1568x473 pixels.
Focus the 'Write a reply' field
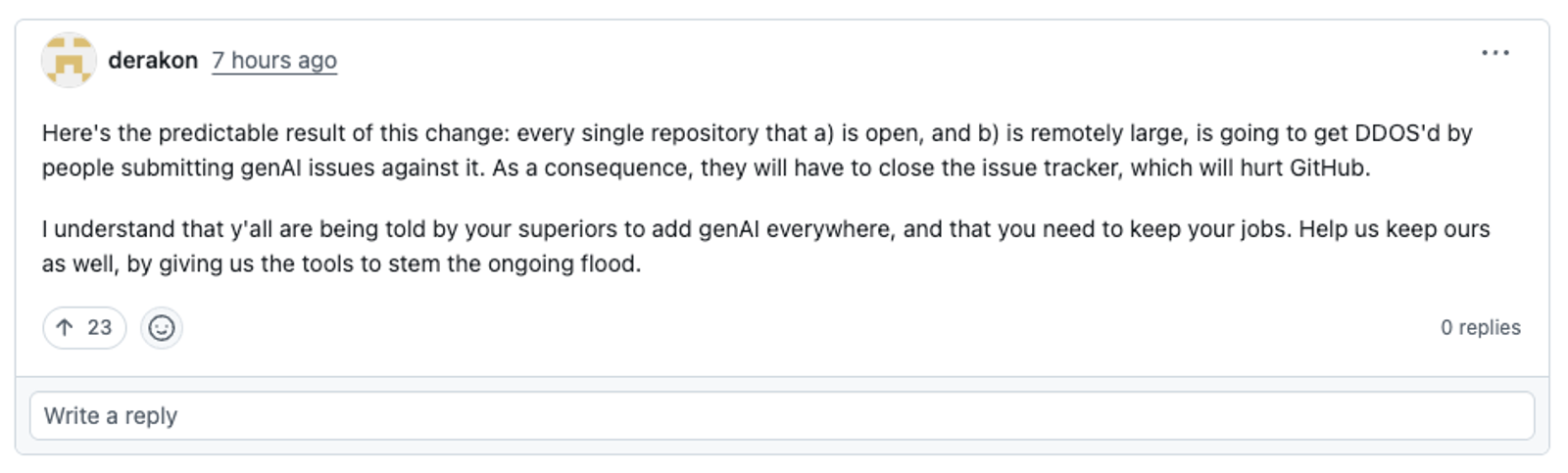(782, 415)
